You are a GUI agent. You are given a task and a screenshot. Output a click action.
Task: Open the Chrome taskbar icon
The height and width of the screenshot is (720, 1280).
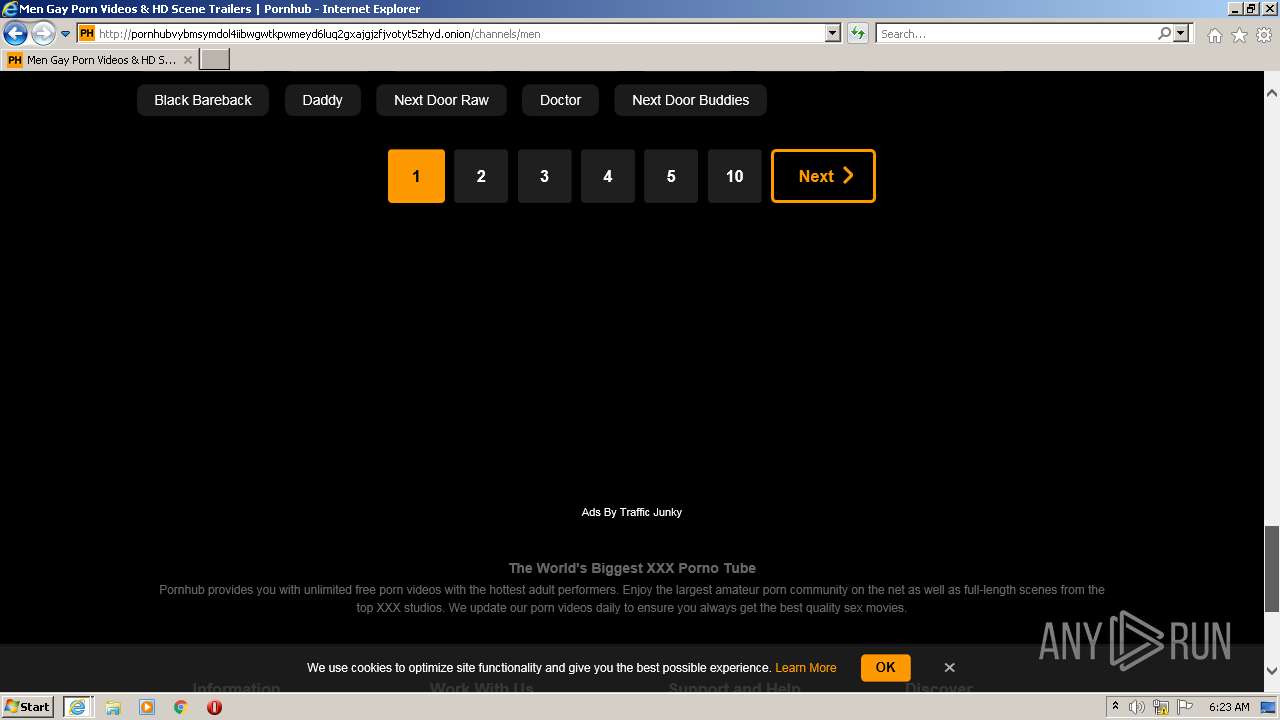[x=181, y=707]
